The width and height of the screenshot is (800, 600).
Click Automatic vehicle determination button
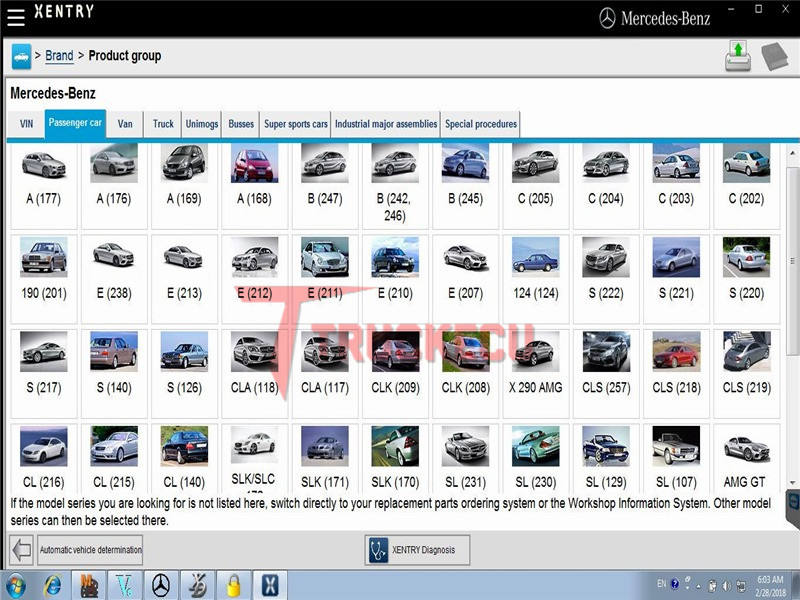(x=91, y=549)
